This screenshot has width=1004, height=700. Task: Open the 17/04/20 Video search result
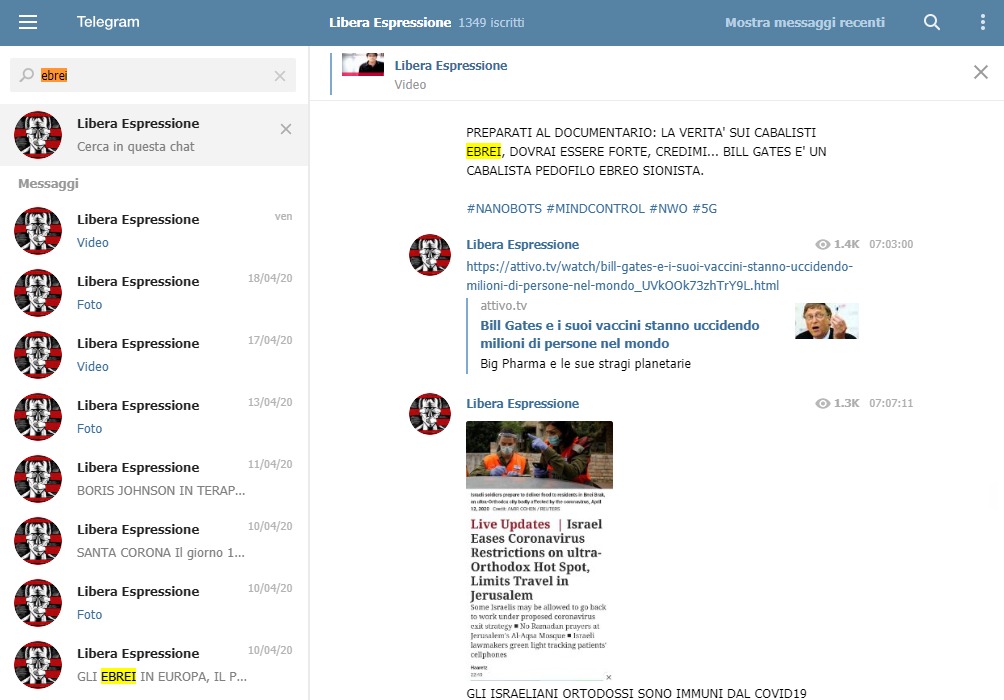[154, 355]
